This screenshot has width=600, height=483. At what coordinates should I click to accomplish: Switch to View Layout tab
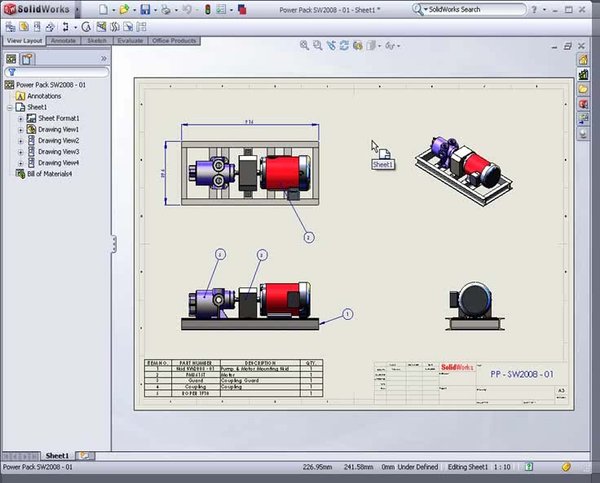[x=24, y=41]
